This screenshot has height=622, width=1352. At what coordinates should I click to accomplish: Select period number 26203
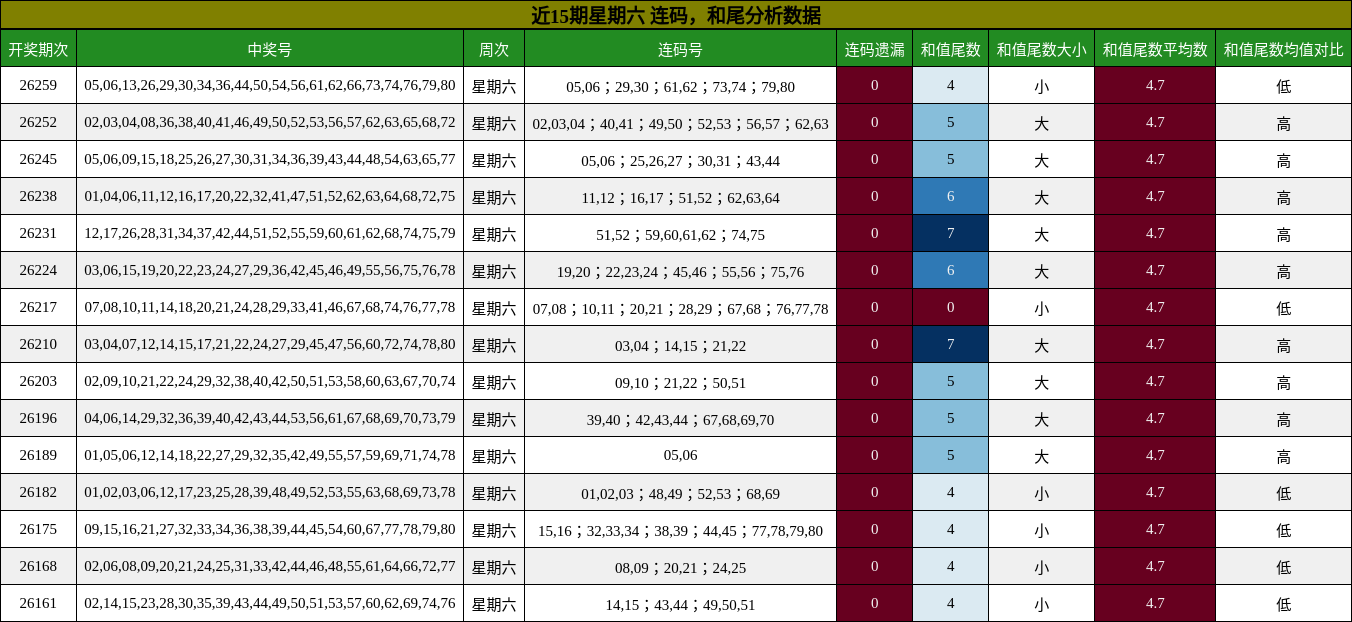tap(38, 381)
